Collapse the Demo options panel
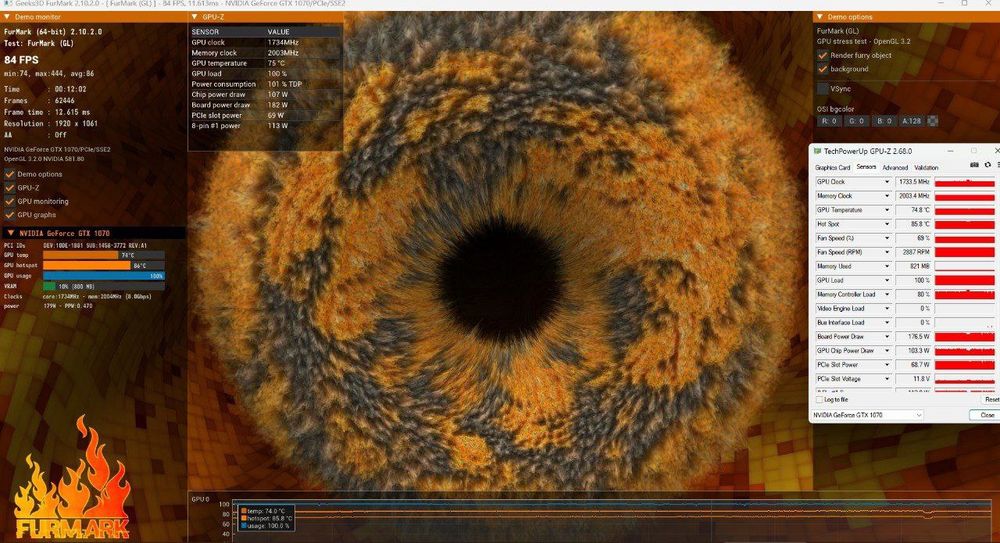The image size is (1000, 543). 820,17
